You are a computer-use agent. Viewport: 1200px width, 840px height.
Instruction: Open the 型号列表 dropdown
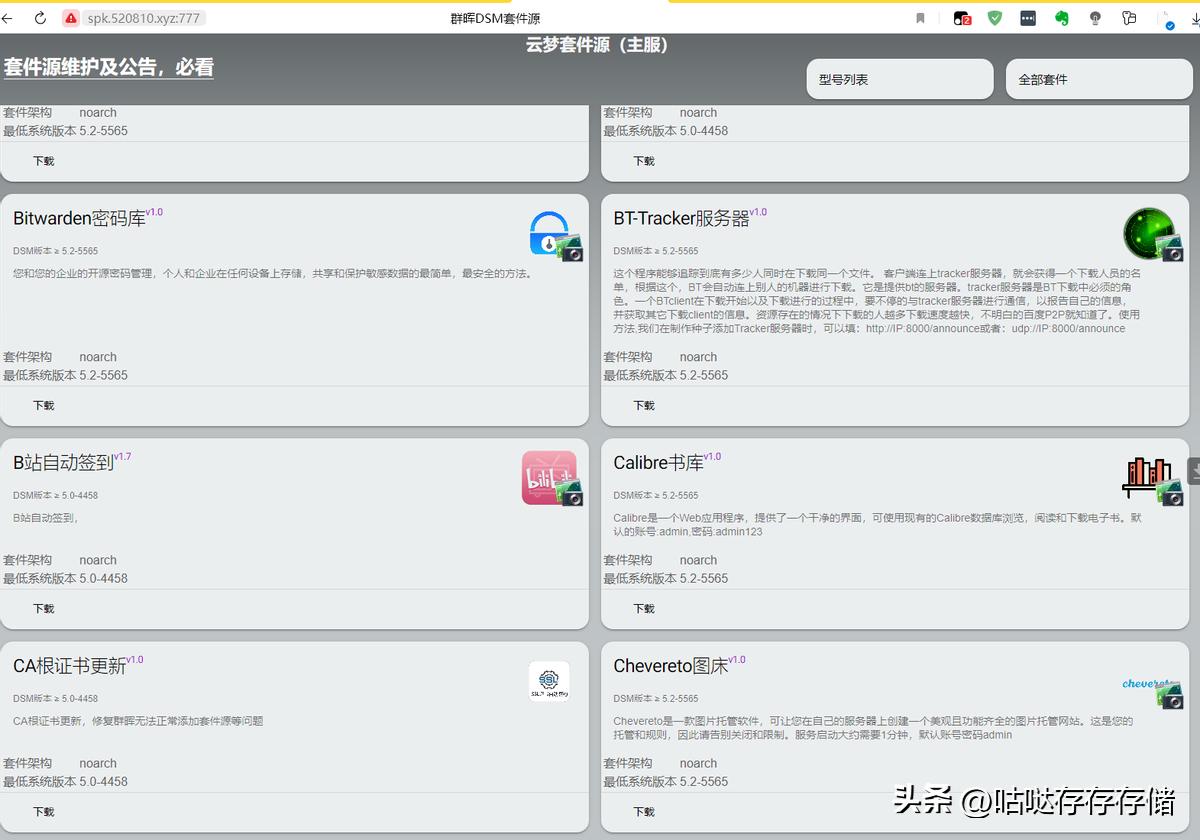pyautogui.click(x=898, y=78)
